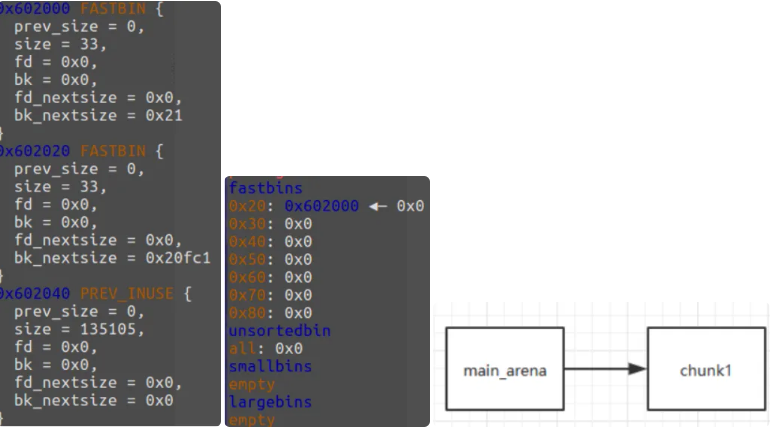Click the 0x602000 address in 0x20 fastbin
The height and width of the screenshot is (429, 774).
(x=324, y=205)
